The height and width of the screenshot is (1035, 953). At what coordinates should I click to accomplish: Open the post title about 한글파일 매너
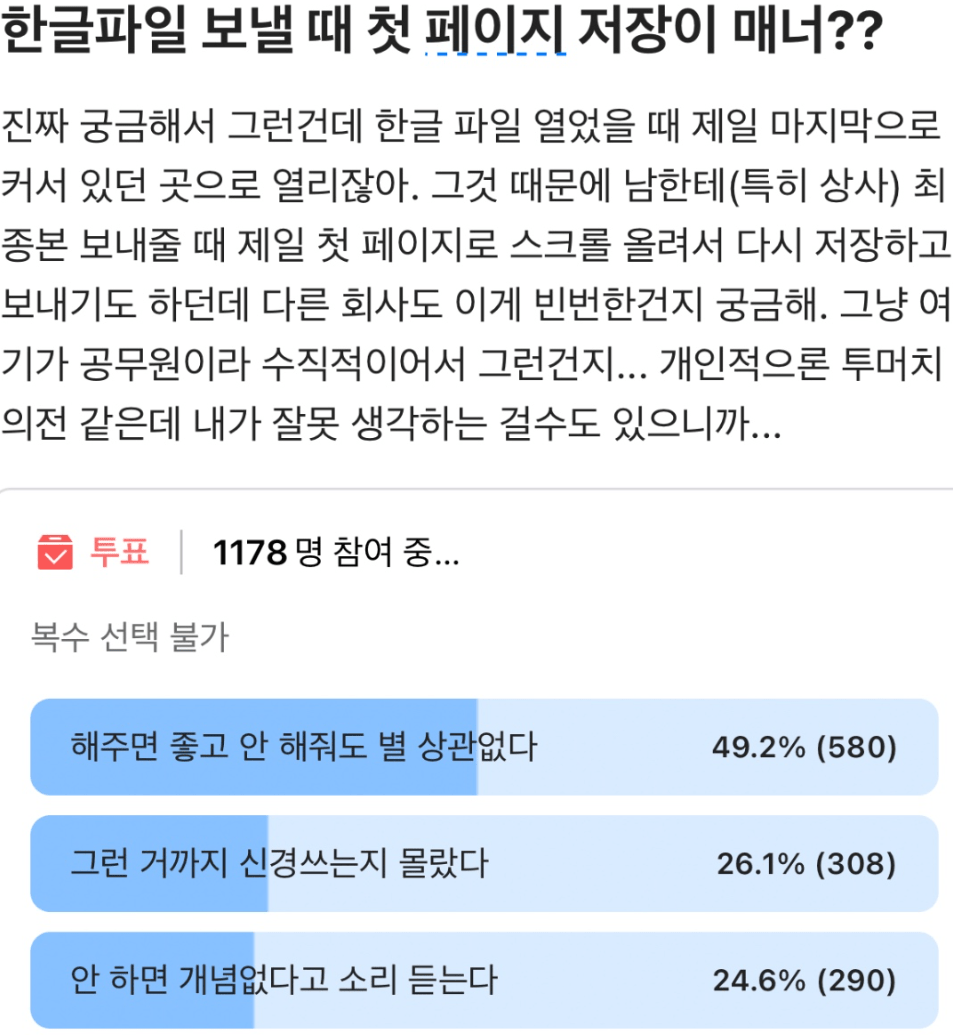[x=442, y=30]
